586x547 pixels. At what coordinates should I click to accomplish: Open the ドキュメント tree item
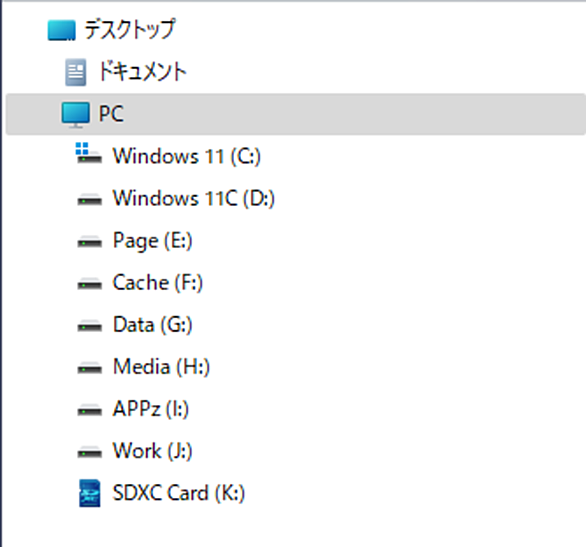pyautogui.click(x=142, y=71)
